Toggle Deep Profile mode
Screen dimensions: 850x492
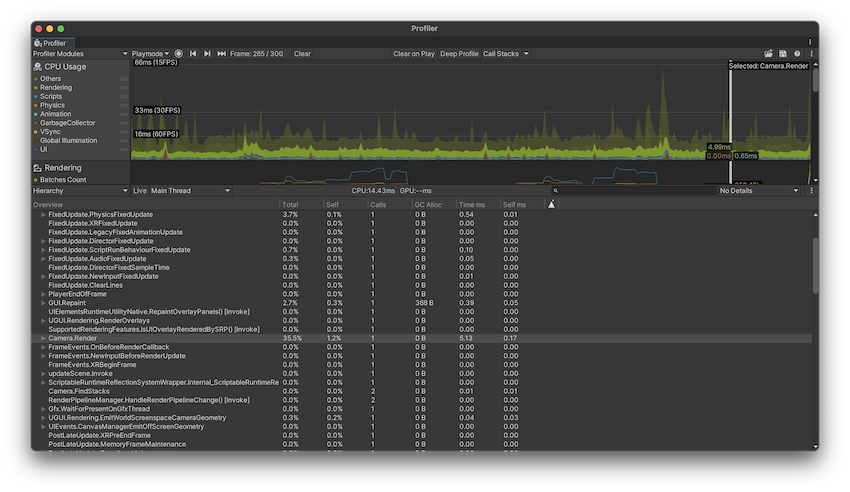pos(459,54)
